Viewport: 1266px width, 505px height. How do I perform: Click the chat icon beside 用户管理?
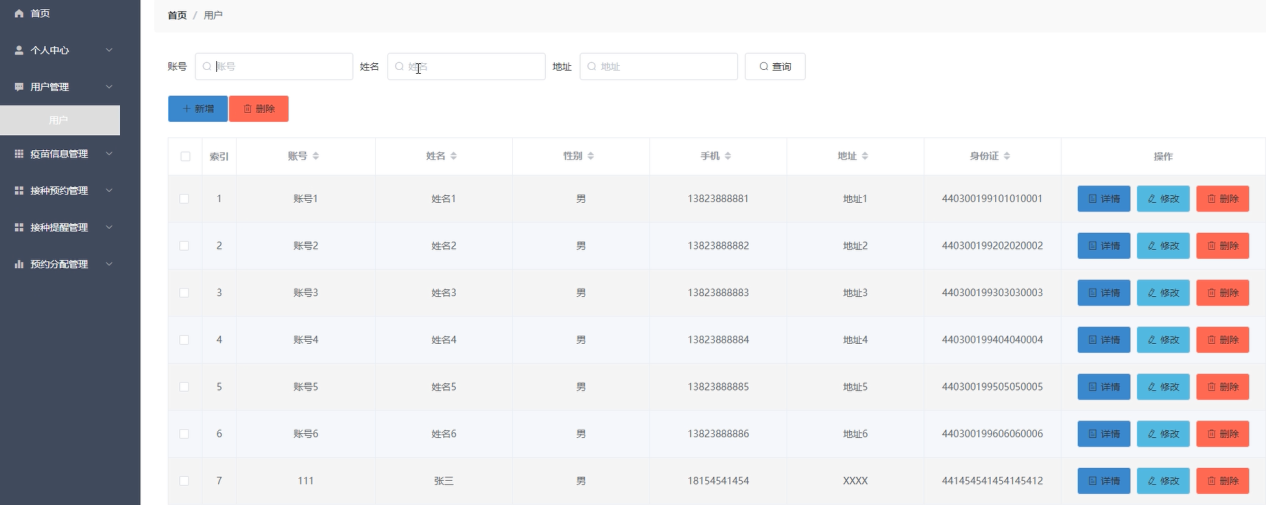[x=19, y=87]
